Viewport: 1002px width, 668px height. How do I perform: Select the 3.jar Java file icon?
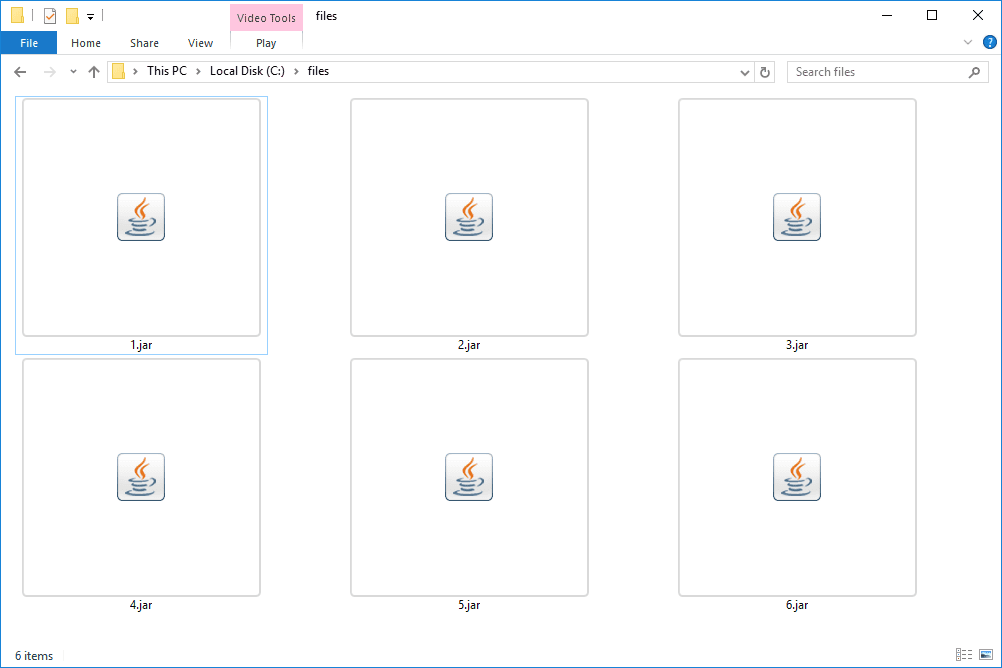click(797, 217)
